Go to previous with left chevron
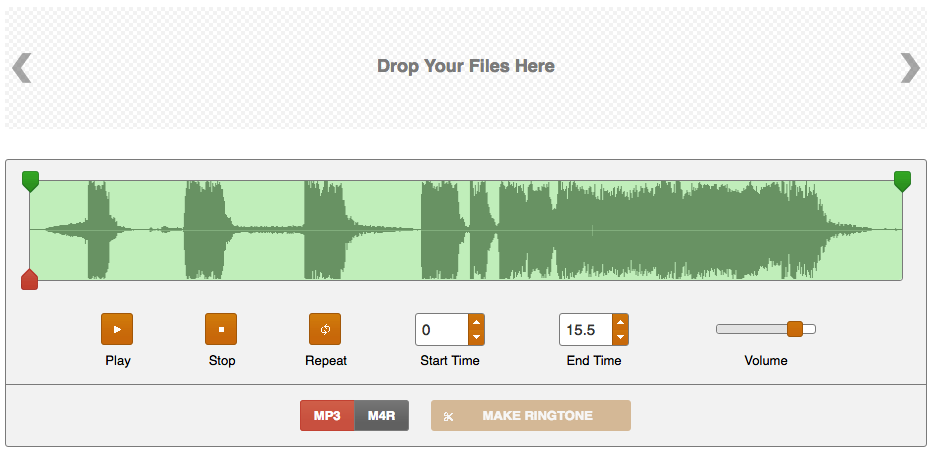This screenshot has height=452, width=935. (x=21, y=67)
